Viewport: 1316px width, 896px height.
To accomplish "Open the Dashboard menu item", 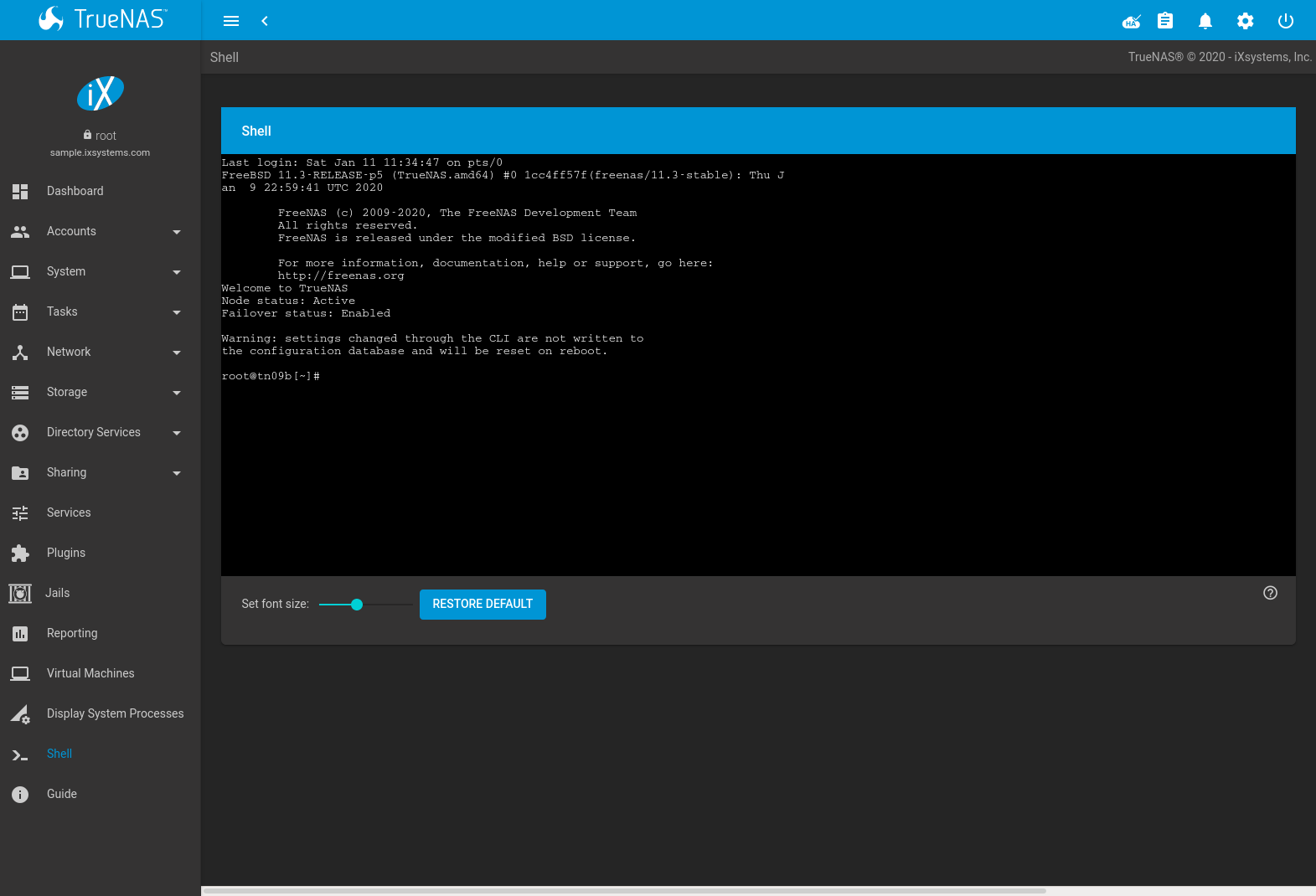I will click(101, 191).
